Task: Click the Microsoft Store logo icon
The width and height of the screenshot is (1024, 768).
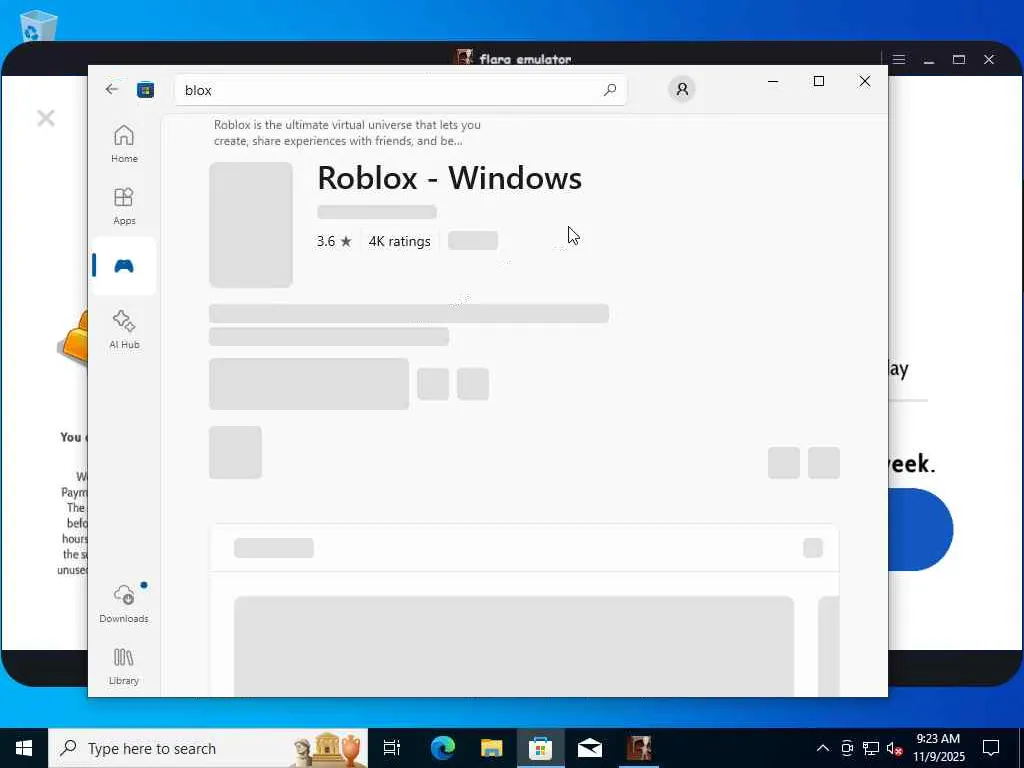Action: pyautogui.click(x=145, y=89)
